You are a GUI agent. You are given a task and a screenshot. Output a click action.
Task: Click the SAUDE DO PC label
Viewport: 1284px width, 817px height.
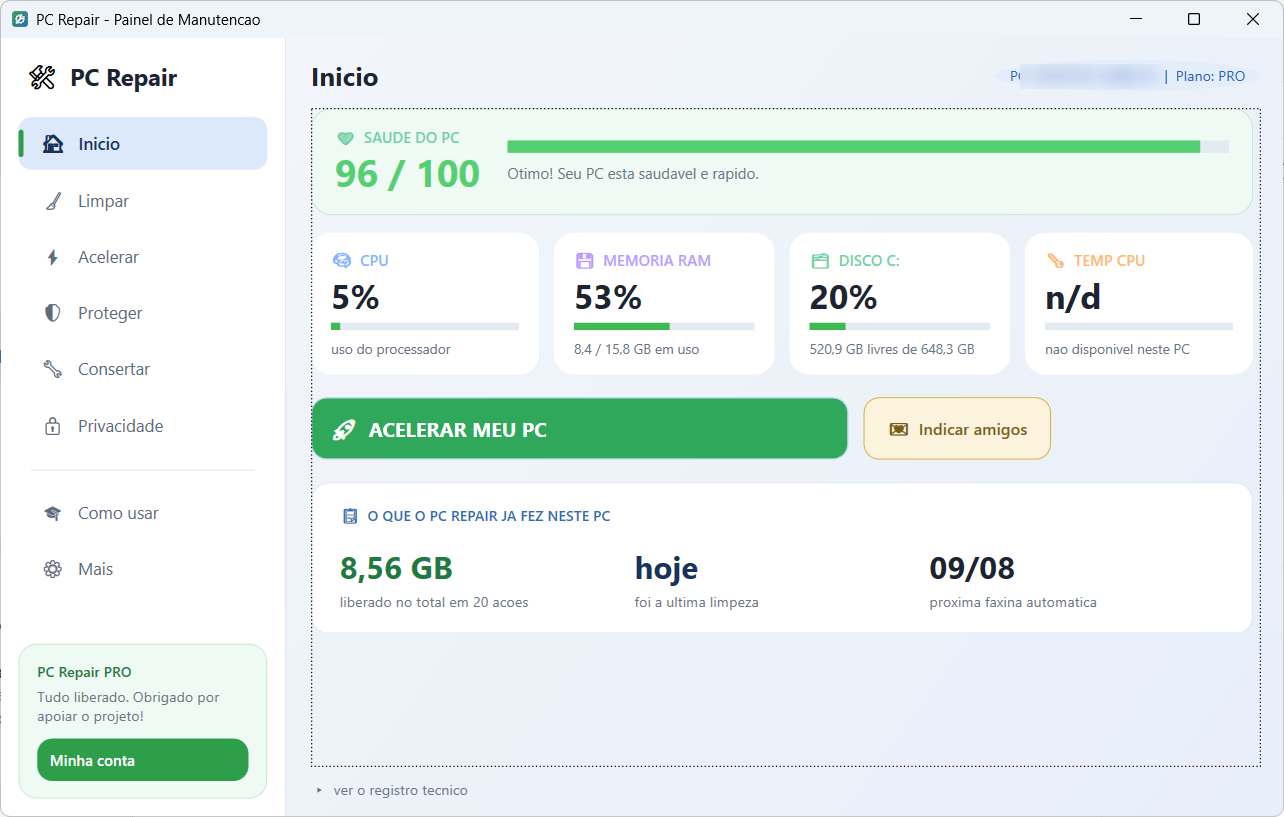point(412,138)
